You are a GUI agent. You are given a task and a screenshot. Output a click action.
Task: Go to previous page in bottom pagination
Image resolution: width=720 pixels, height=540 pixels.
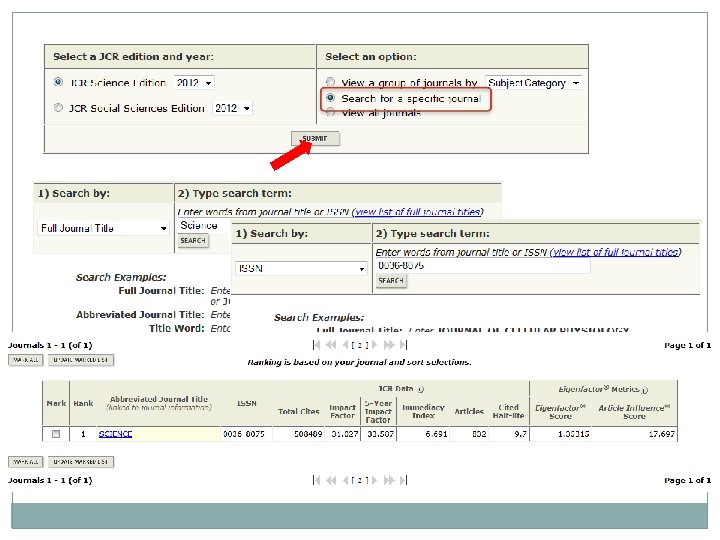pyautogui.click(x=346, y=480)
